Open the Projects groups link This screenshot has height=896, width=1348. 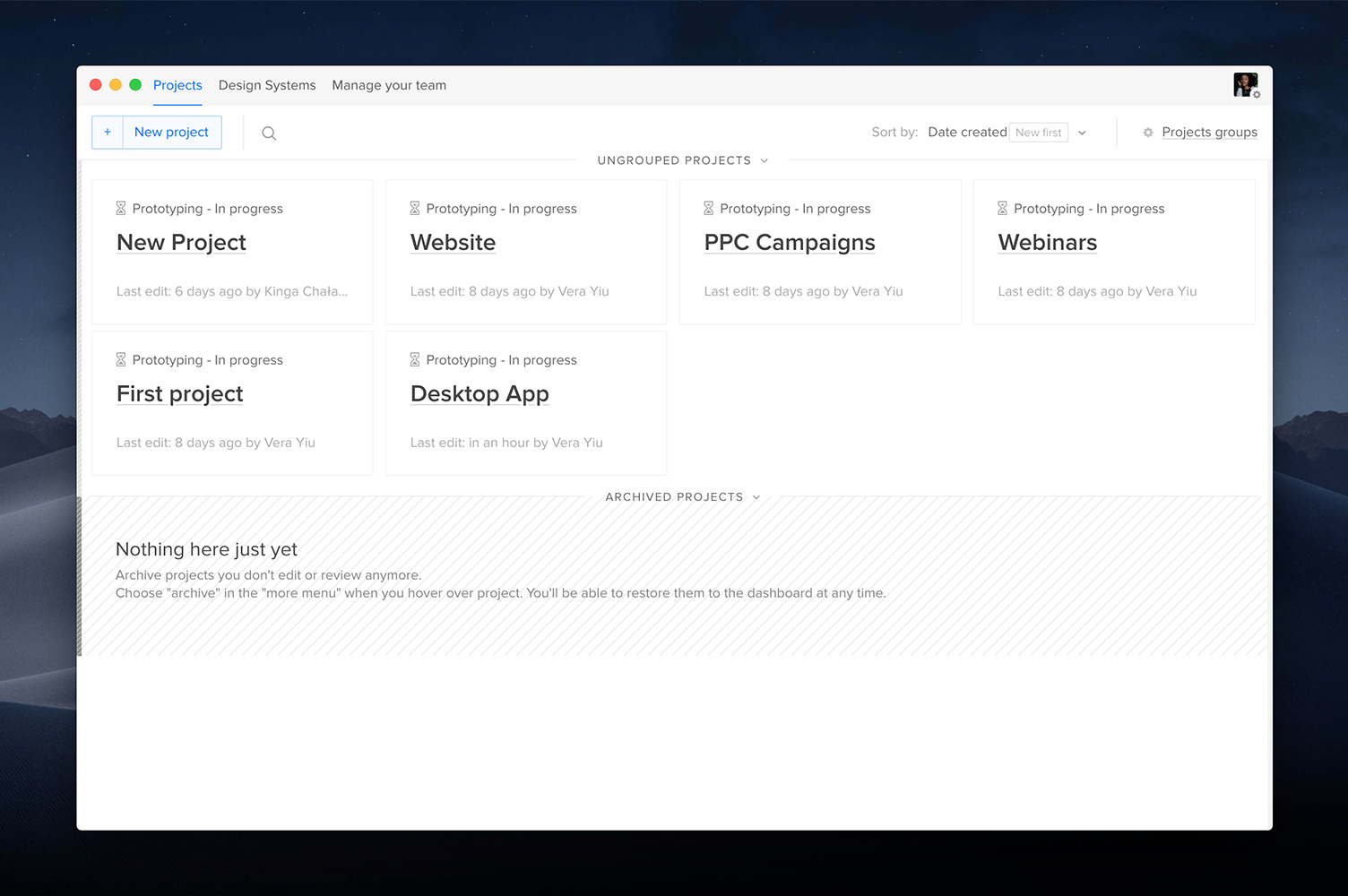[x=1209, y=132]
